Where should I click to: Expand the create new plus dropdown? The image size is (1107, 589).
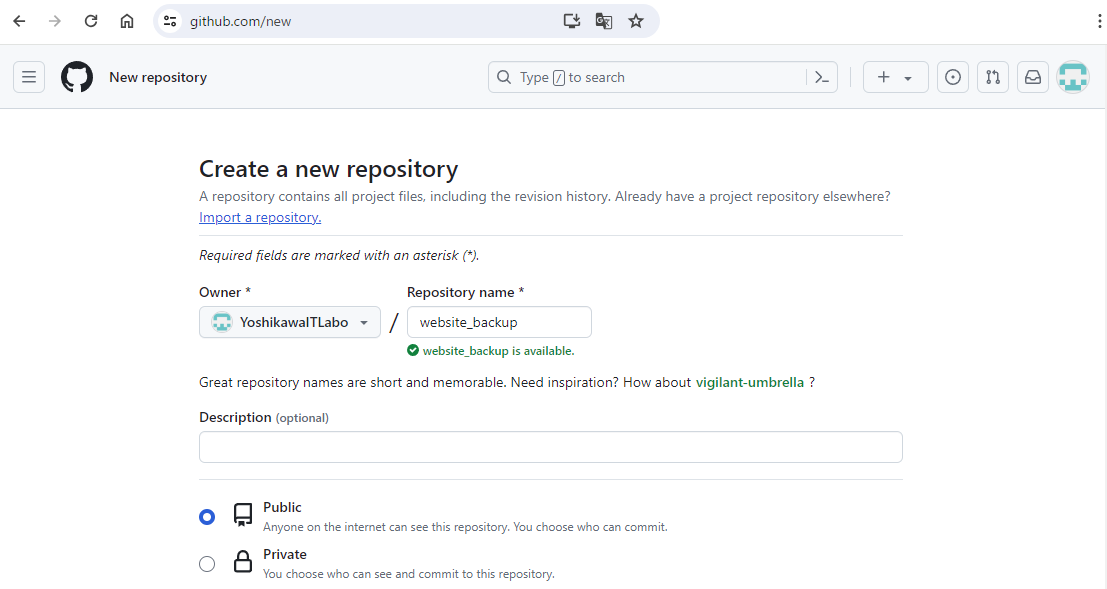click(x=895, y=77)
